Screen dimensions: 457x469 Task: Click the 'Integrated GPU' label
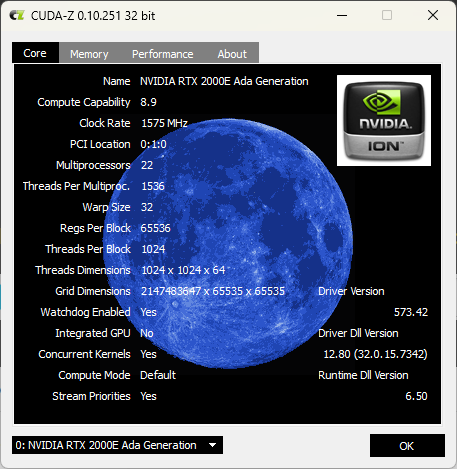click(x=93, y=333)
